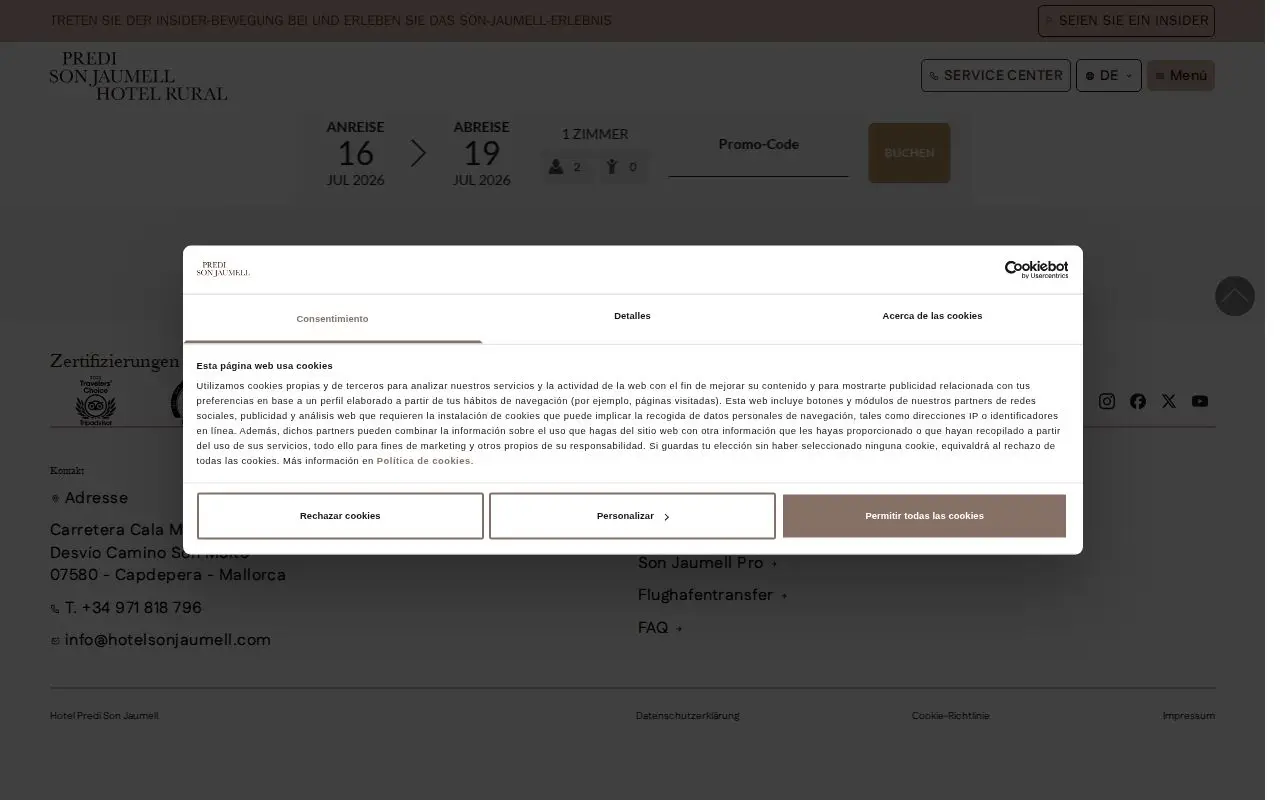
Task: Click phone number T. +34 971 818 796
Action: (126, 608)
